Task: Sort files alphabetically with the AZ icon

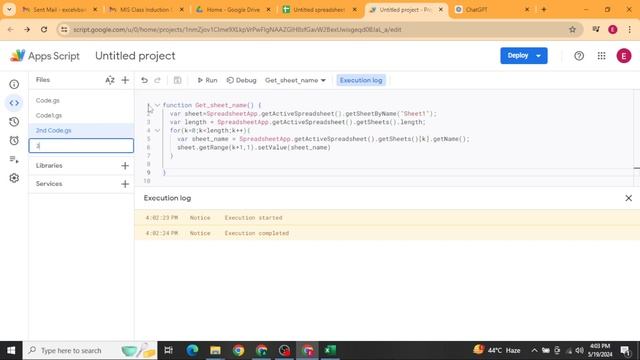Action: tap(110, 80)
